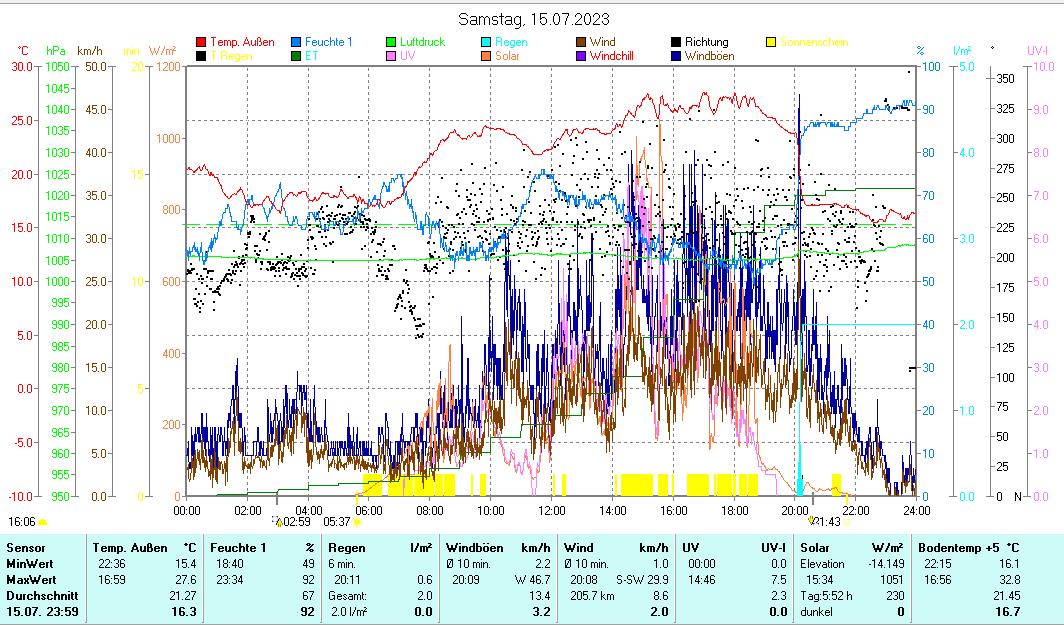Click the MaxWert row label in the table
The width and height of the screenshot is (1064, 625).
(29, 579)
